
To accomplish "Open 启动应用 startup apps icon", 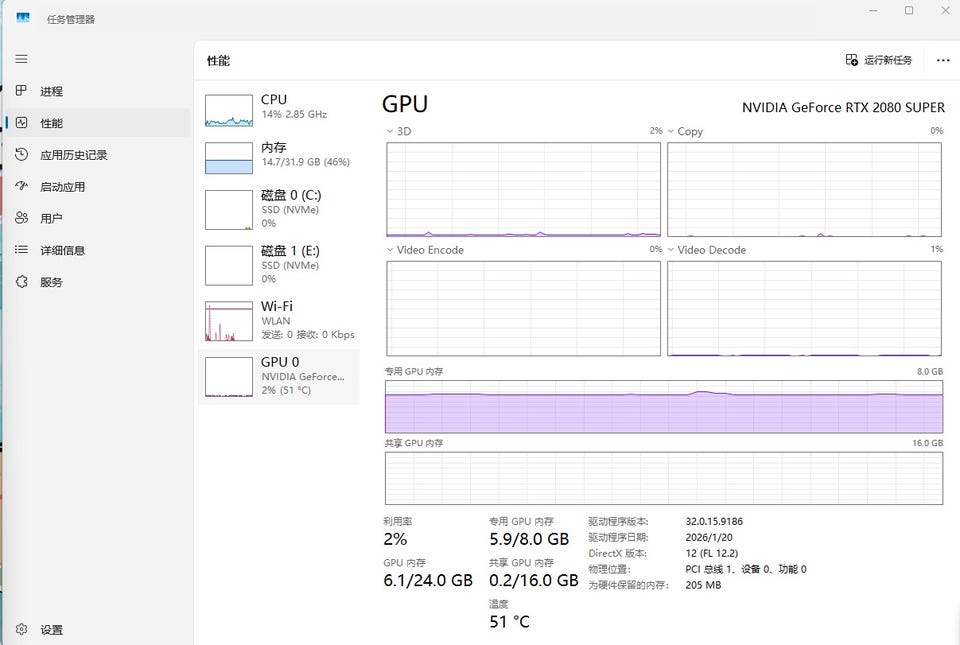I will [x=21, y=186].
